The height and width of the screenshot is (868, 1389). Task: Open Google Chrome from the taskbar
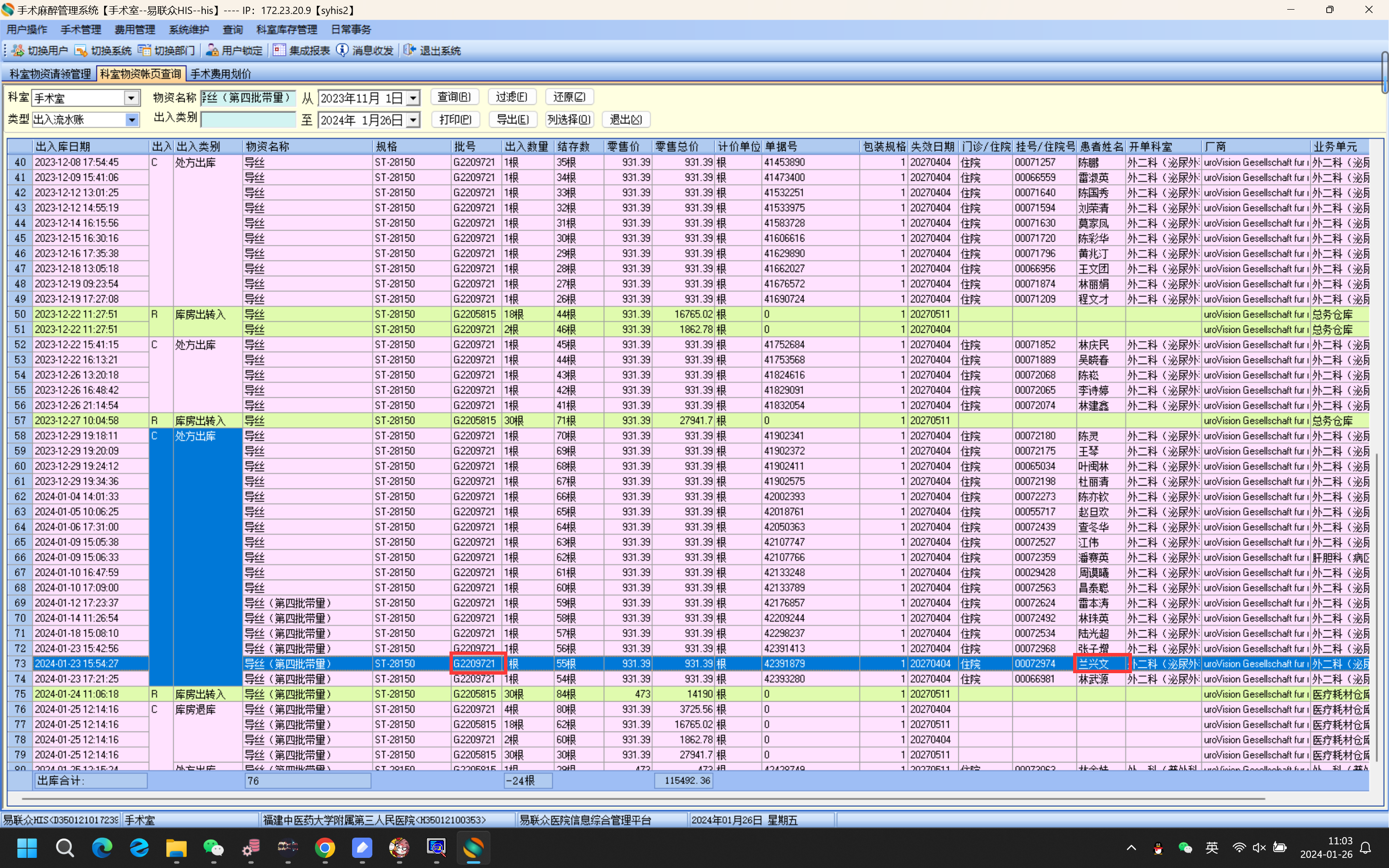pos(325,848)
